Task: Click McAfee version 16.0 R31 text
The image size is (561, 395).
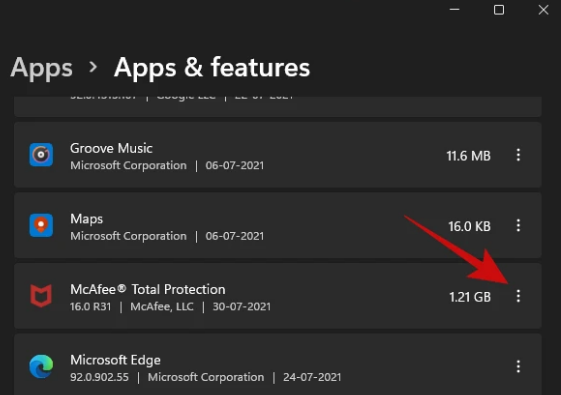Action: pyautogui.click(x=91, y=307)
